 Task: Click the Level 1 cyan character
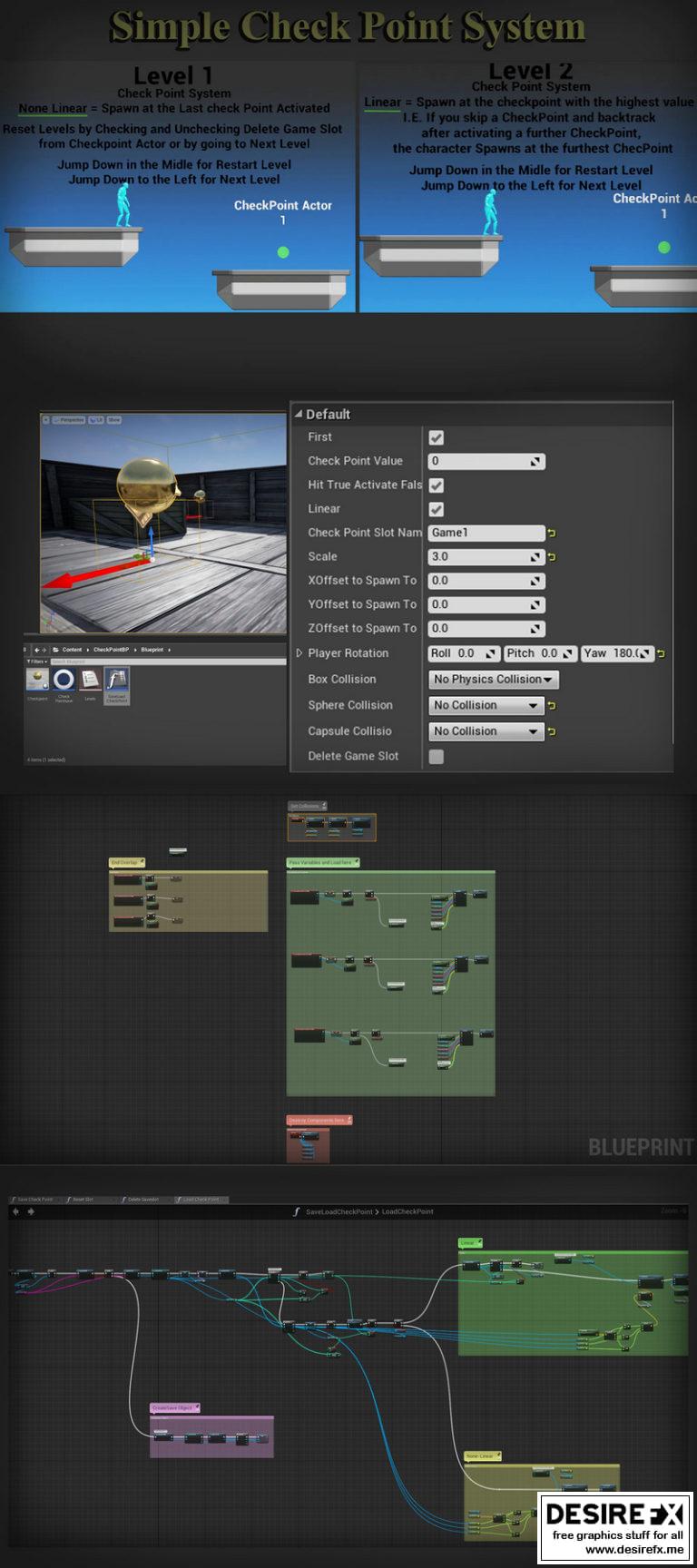[x=123, y=205]
